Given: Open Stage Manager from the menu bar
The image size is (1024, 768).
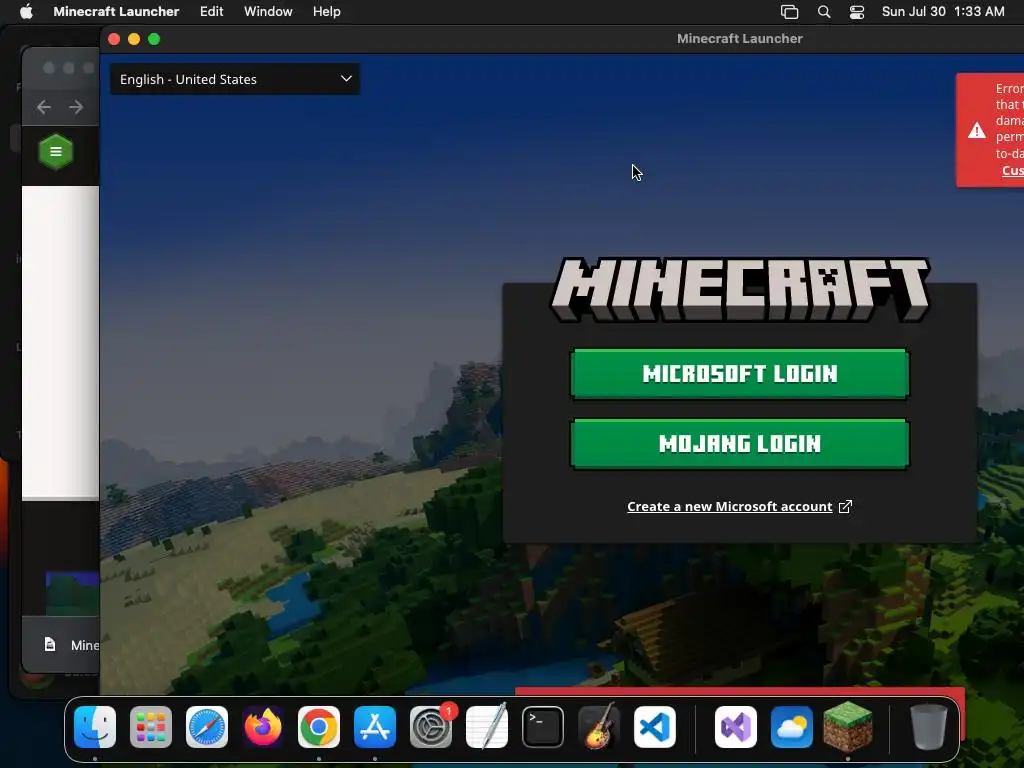Looking at the screenshot, I should tap(790, 12).
